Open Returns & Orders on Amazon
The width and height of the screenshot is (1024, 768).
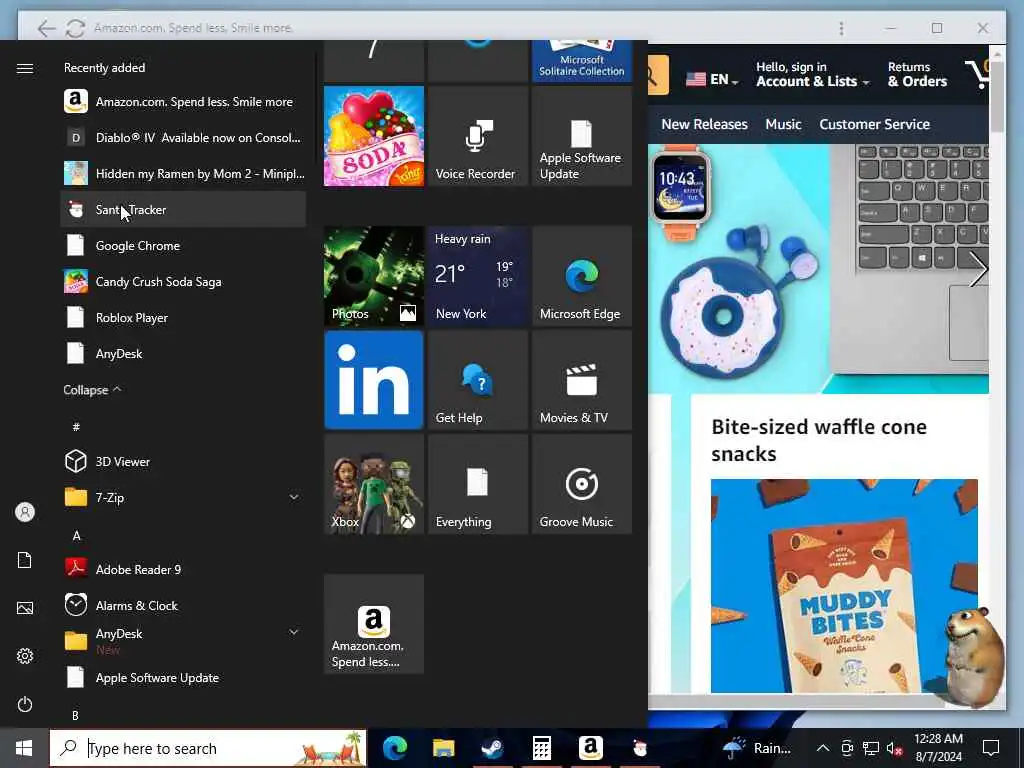tap(917, 74)
